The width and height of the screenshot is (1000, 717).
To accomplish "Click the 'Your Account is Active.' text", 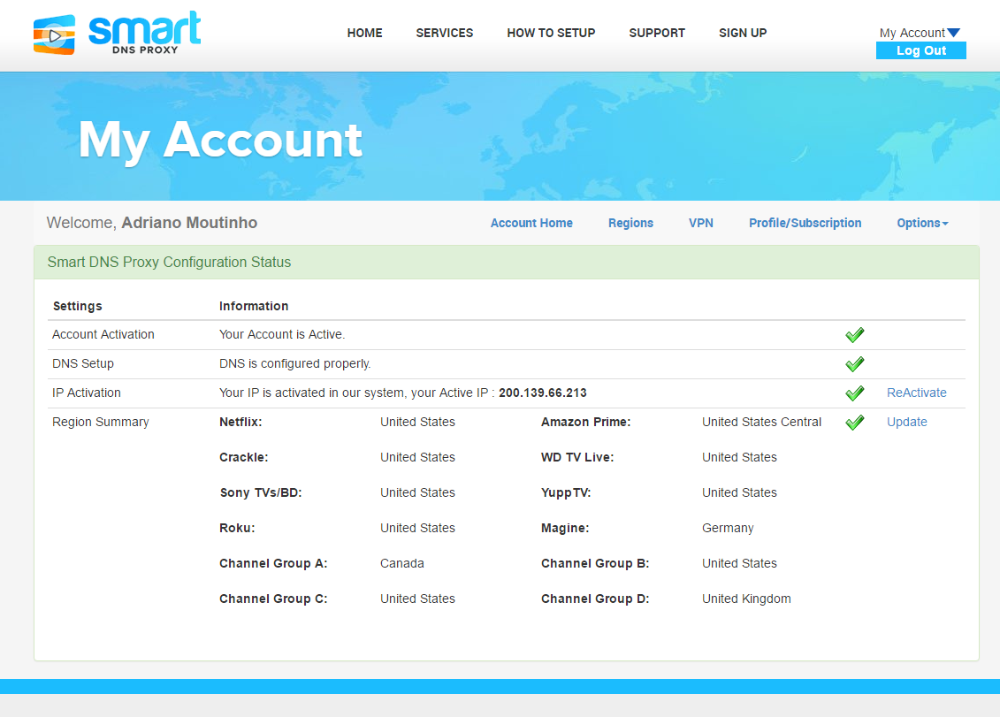I will click(x=282, y=334).
